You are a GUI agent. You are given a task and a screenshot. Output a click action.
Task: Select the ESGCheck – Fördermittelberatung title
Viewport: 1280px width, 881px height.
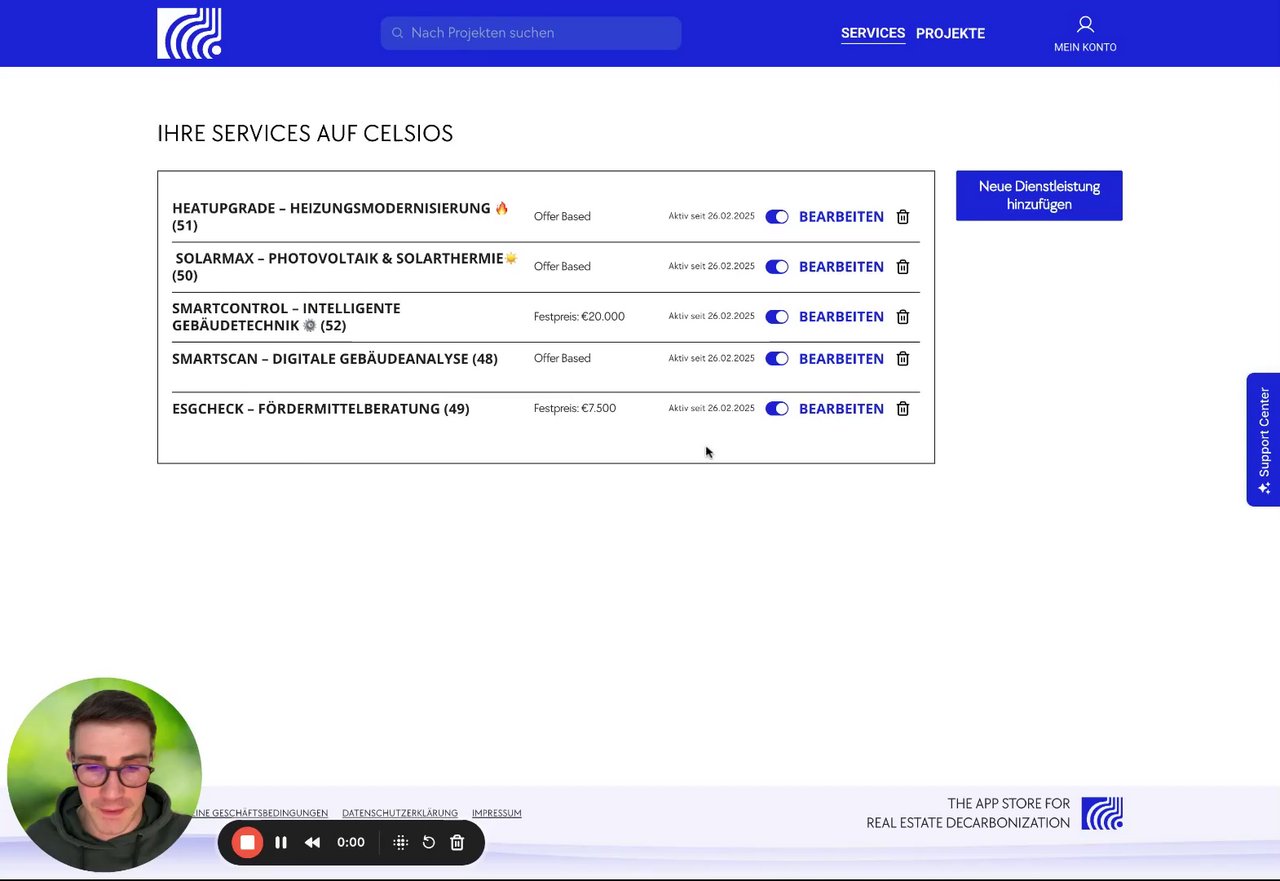321,409
